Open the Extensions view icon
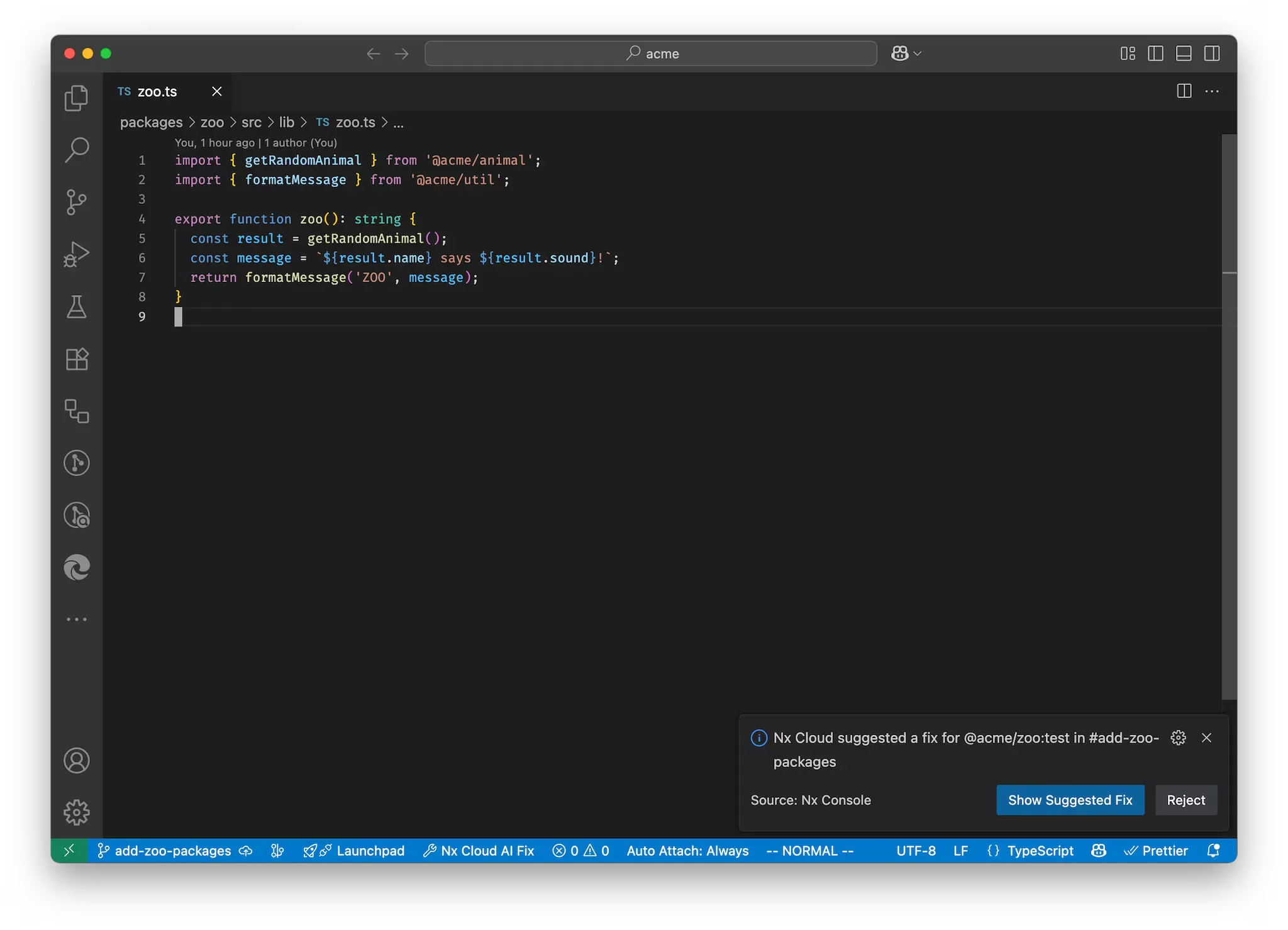The height and width of the screenshot is (930, 1288). [x=77, y=359]
